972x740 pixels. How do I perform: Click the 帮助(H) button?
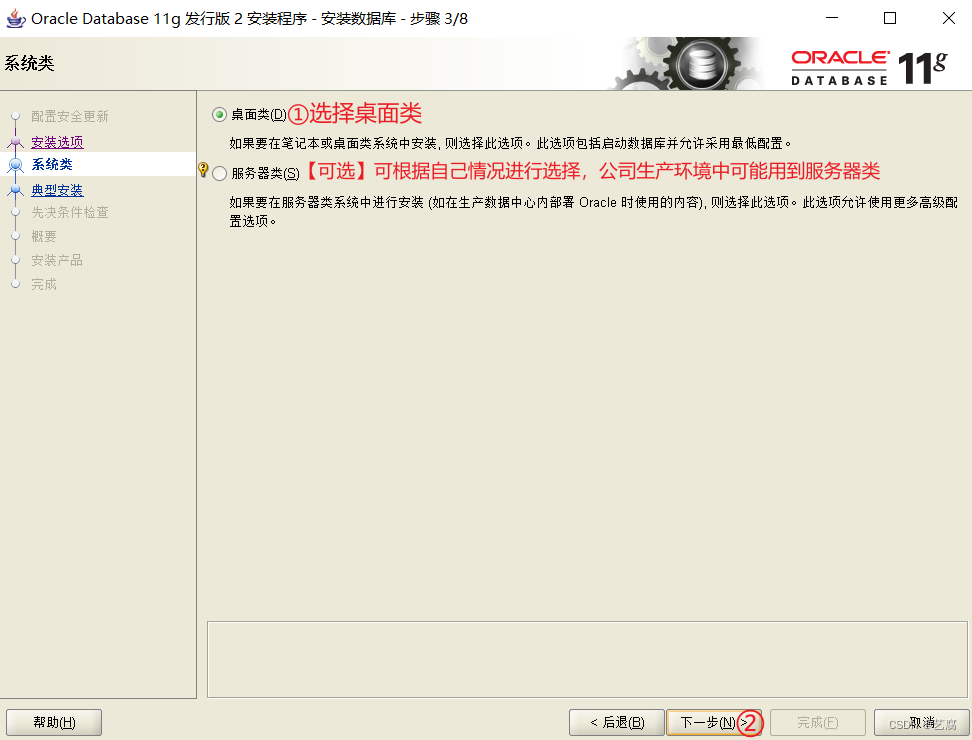[53, 722]
